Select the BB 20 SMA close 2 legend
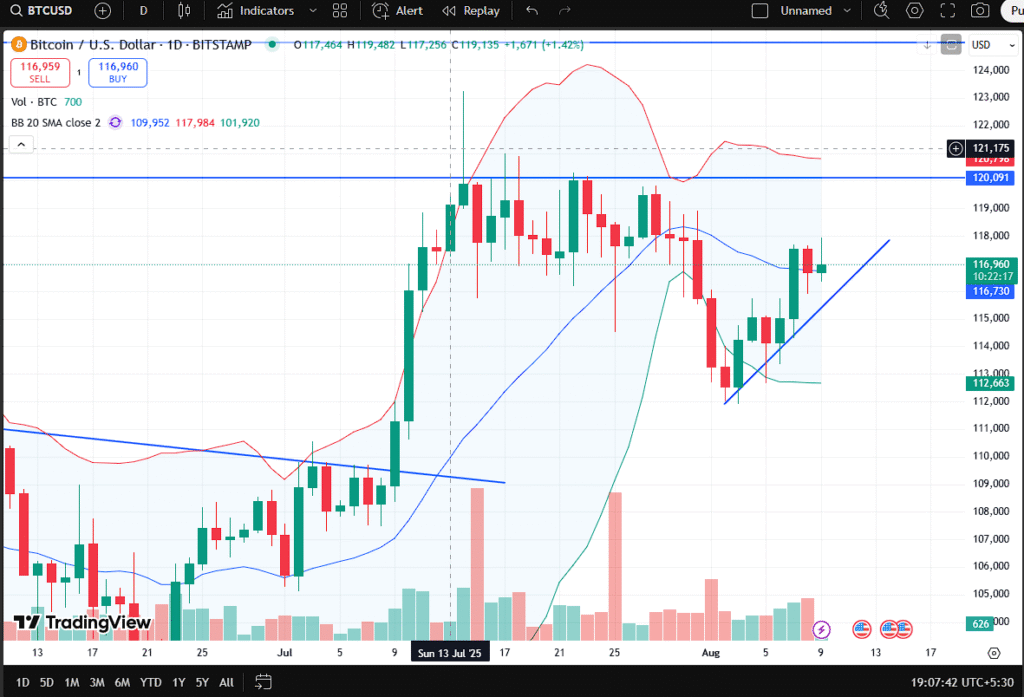The image size is (1024, 697). pos(56,123)
